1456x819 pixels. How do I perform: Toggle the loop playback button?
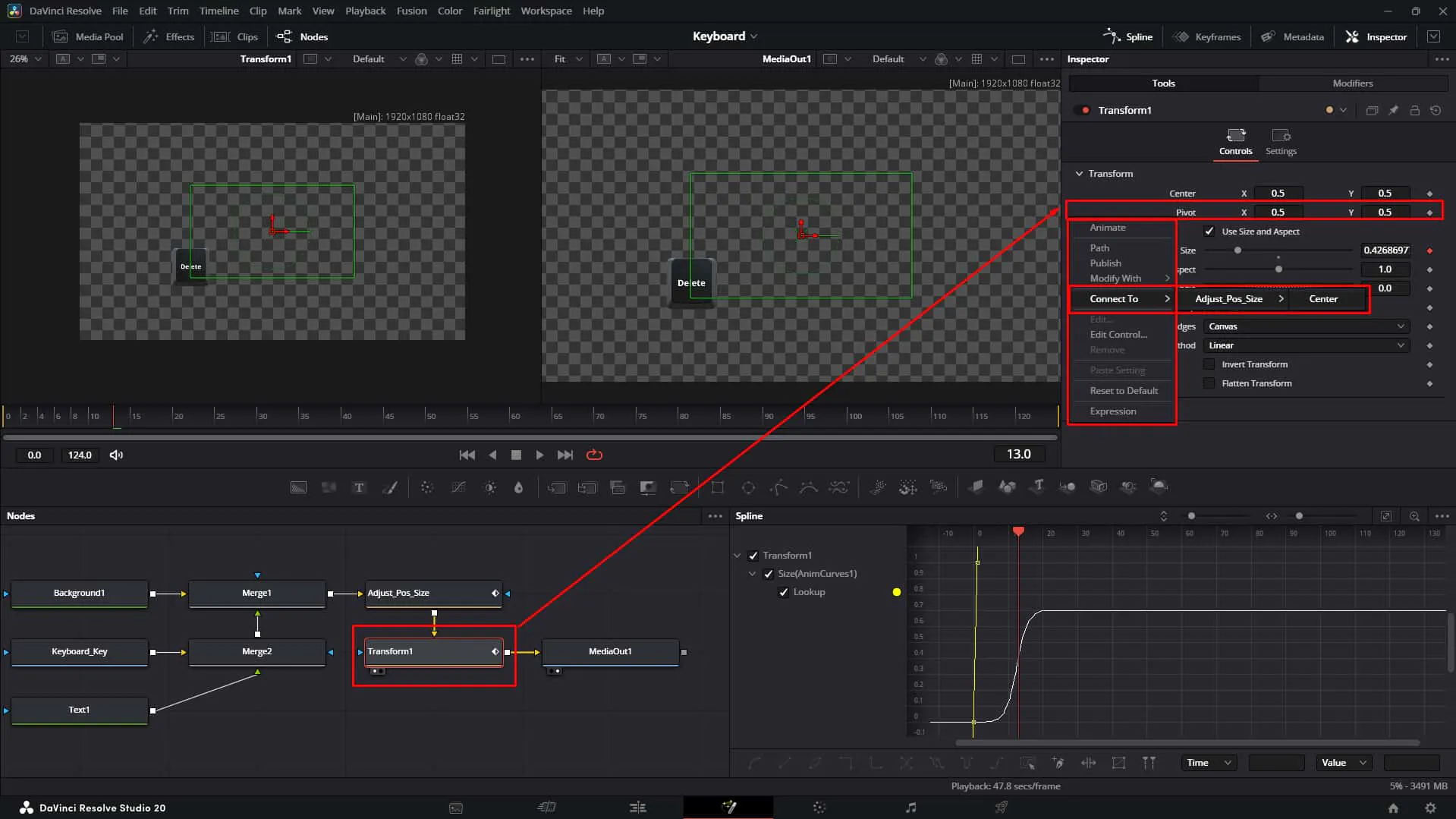(x=594, y=455)
